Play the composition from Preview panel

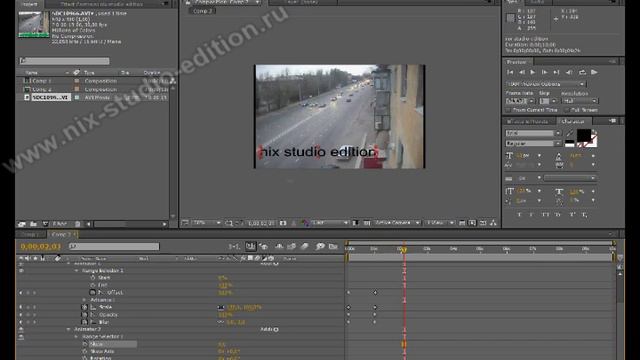coord(533,72)
